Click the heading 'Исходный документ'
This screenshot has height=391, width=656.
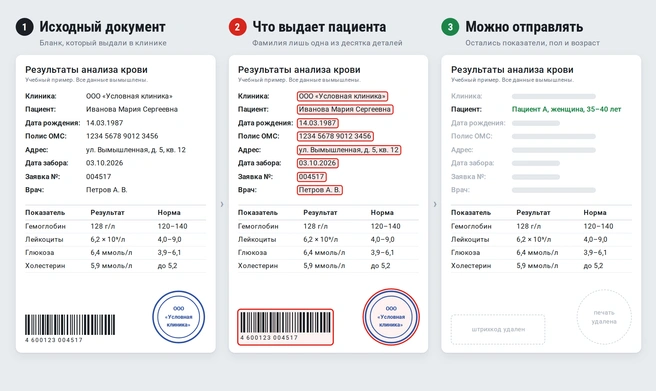pyautogui.click(x=102, y=27)
